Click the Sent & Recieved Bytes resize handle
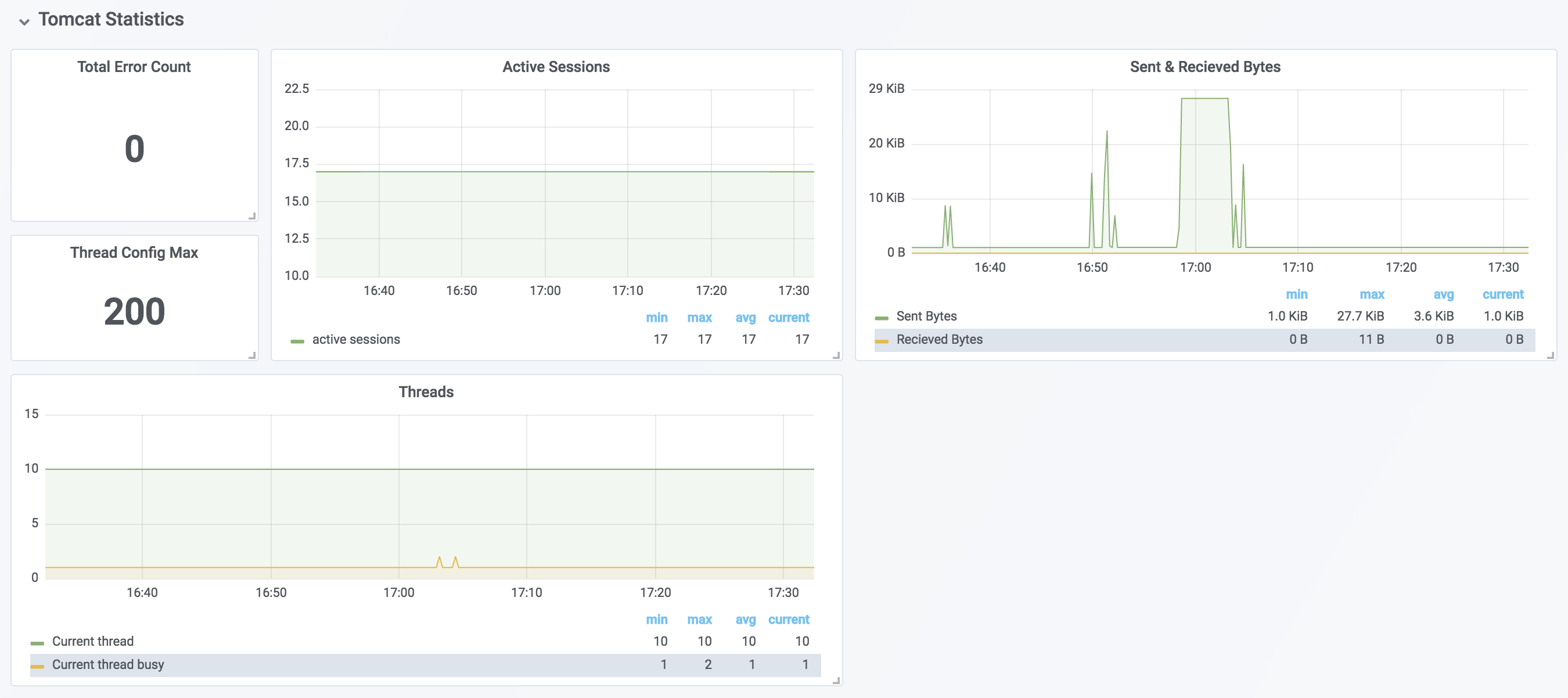 (1551, 355)
